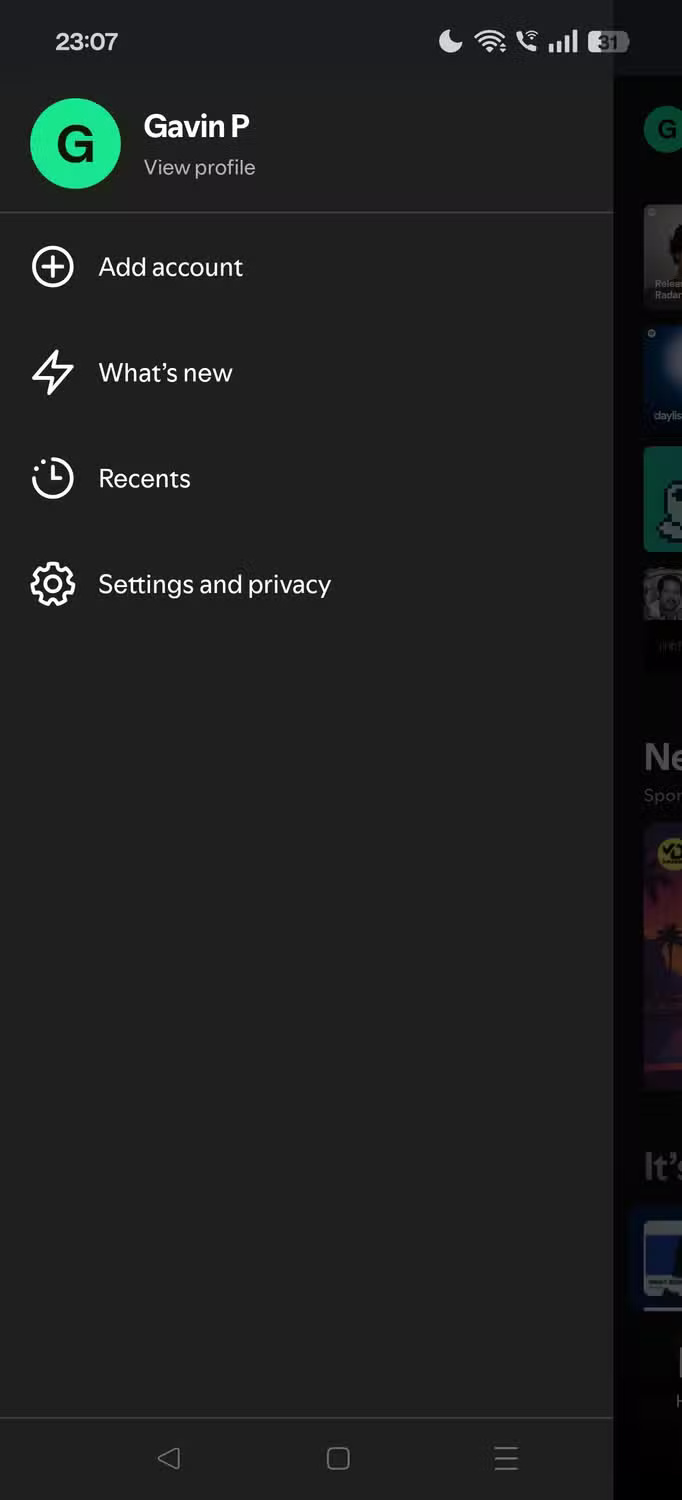Tap the battery indicator showing 31

coord(607,41)
